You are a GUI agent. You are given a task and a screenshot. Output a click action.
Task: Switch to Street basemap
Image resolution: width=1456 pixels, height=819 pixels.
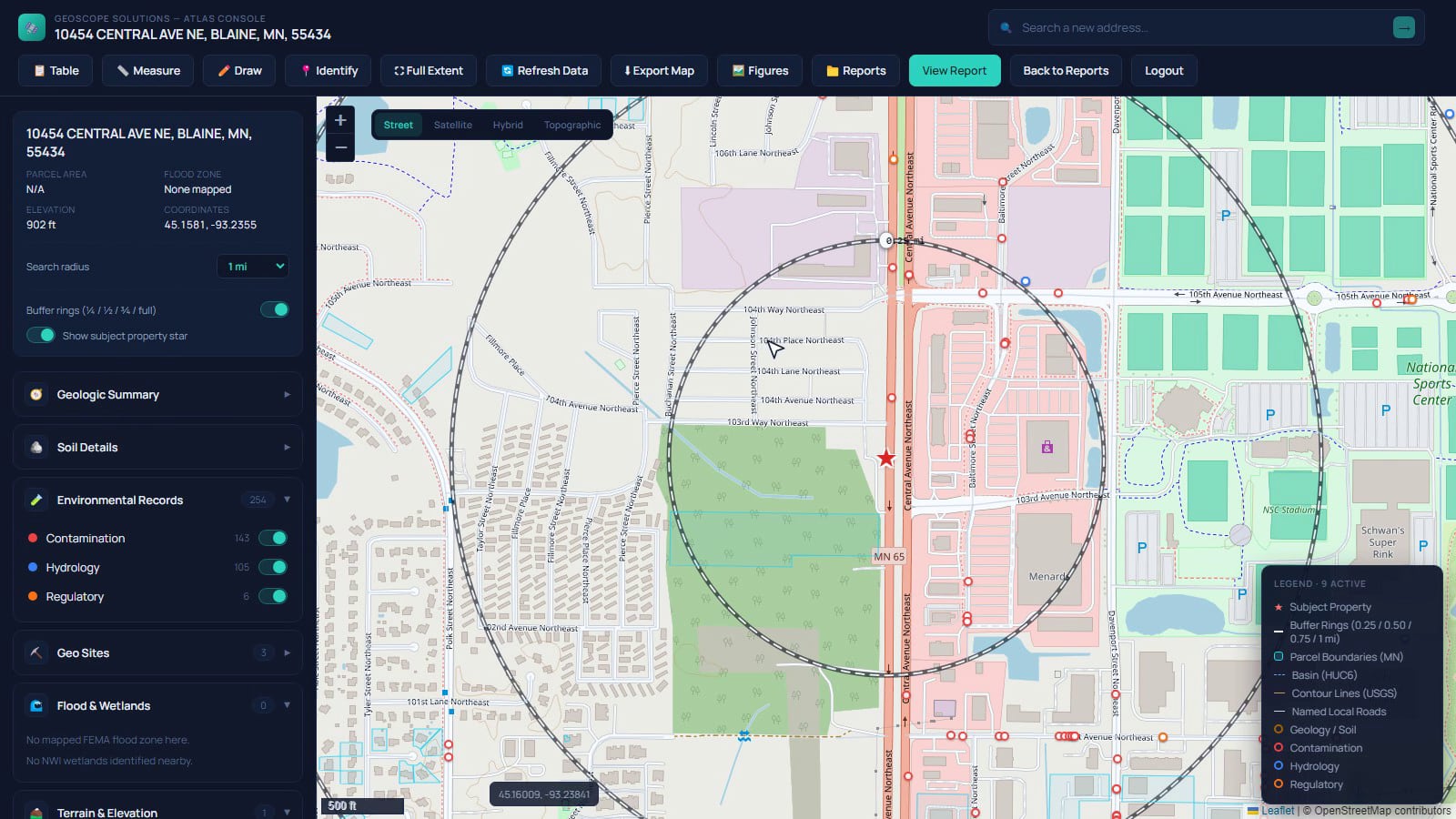pos(398,125)
